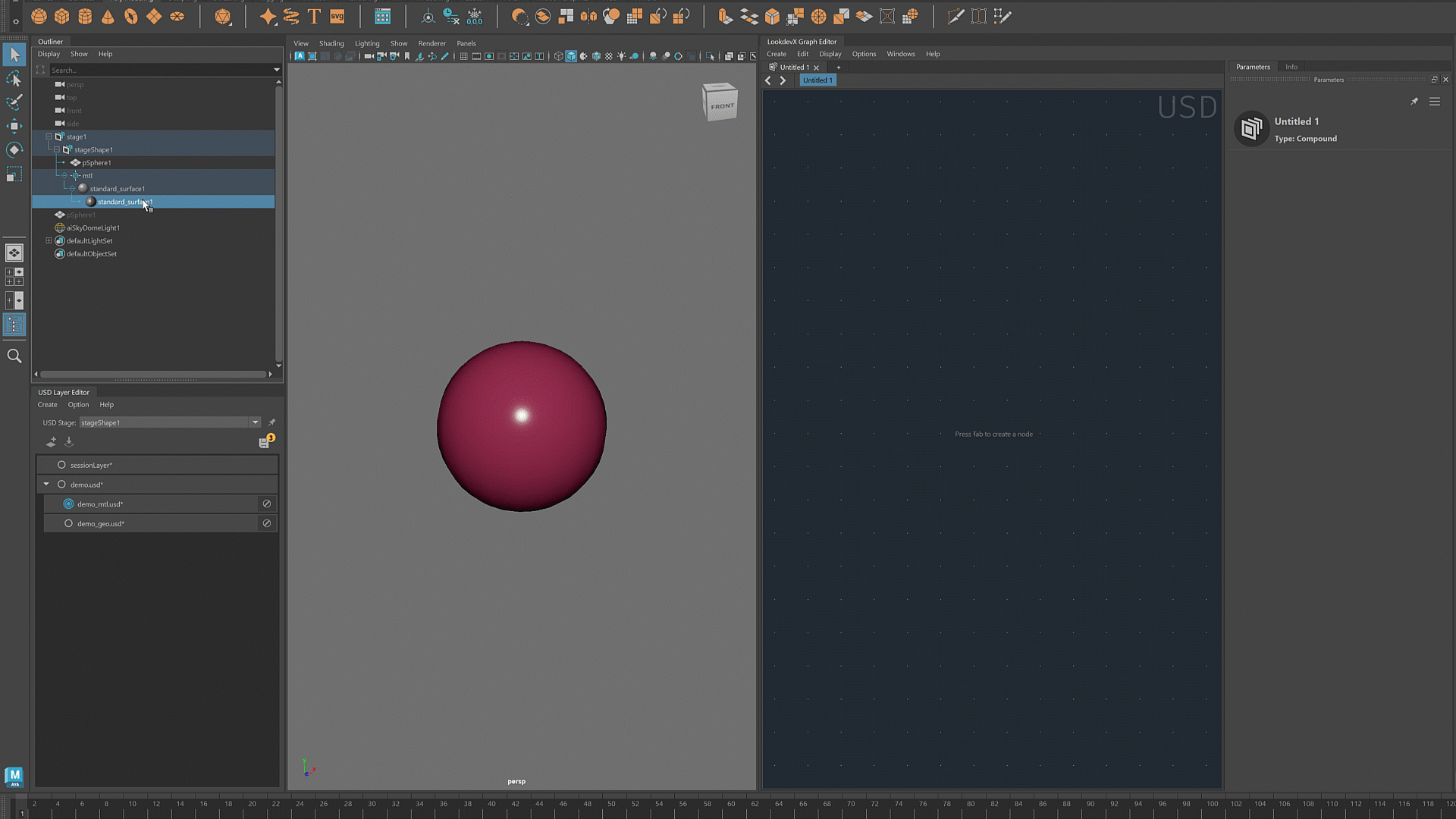Click the SVG tool shelf icon
Image resolution: width=1456 pixels, height=819 pixels.
click(x=337, y=17)
